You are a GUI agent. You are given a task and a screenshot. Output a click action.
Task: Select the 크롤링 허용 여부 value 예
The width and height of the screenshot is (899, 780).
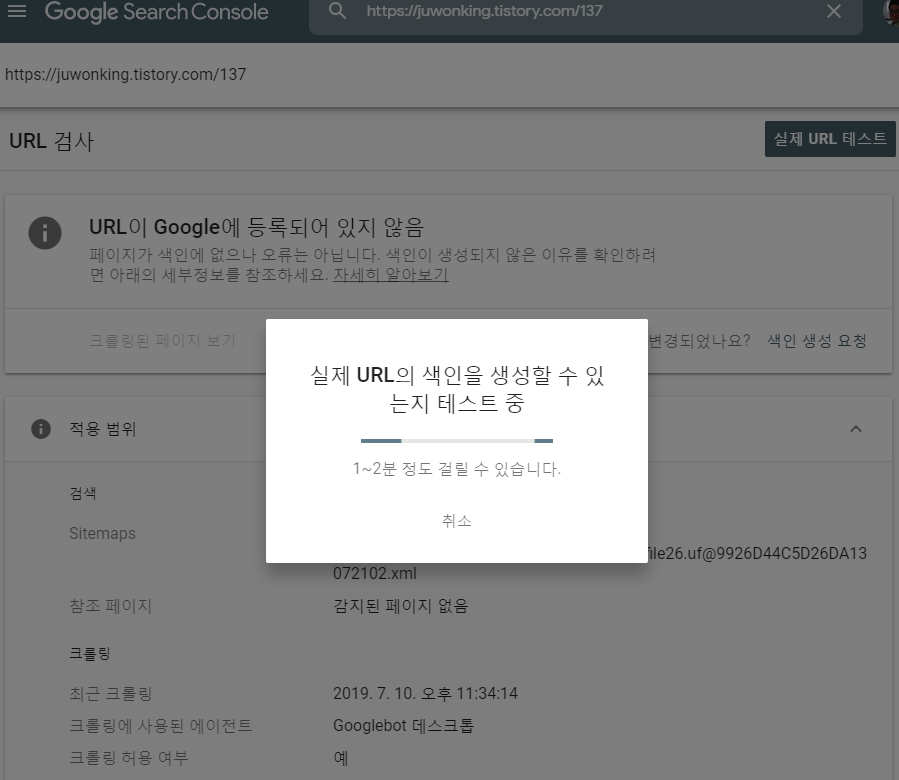tap(341, 758)
